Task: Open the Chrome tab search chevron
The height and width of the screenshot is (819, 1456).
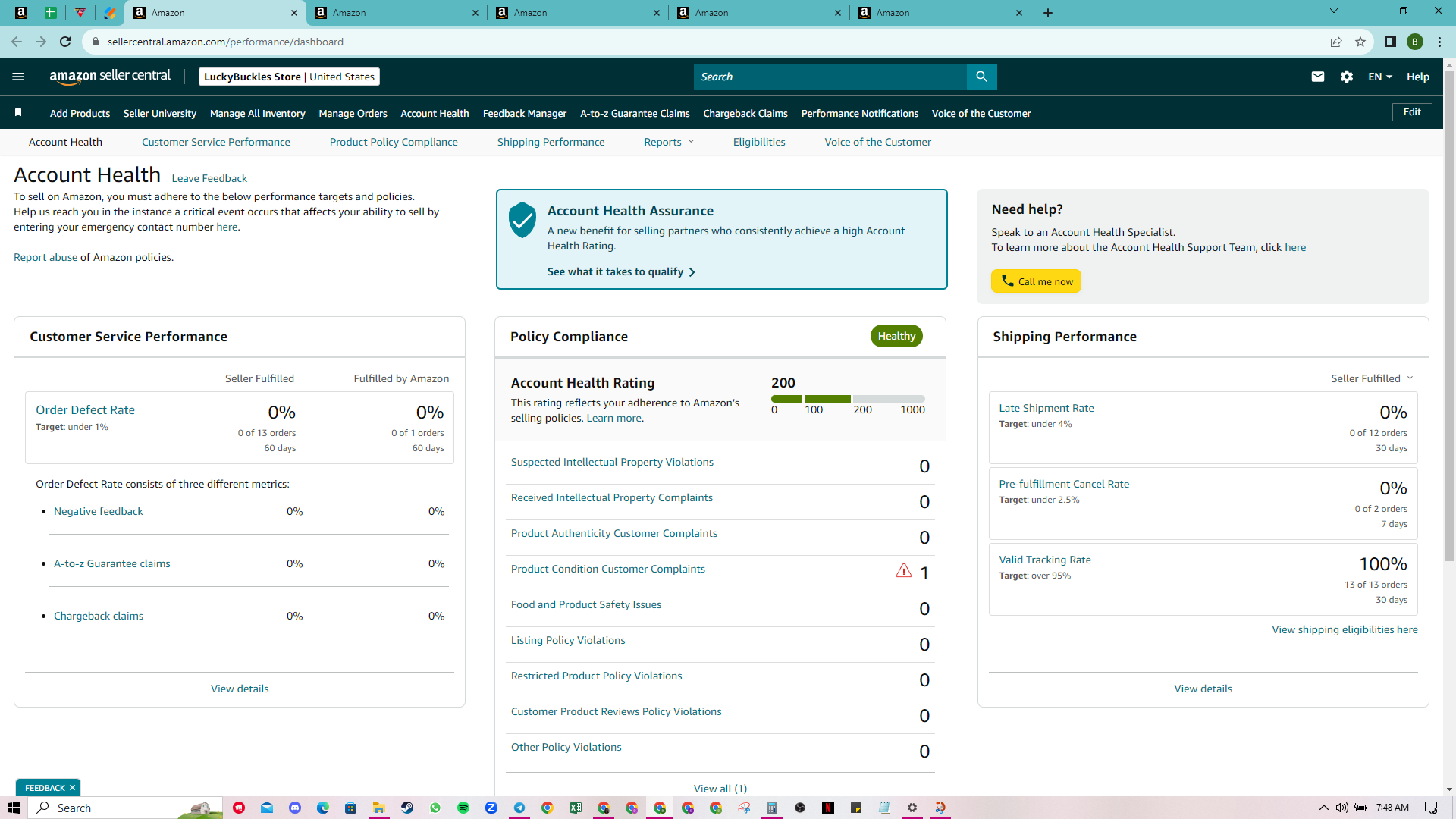Action: coord(1334,11)
